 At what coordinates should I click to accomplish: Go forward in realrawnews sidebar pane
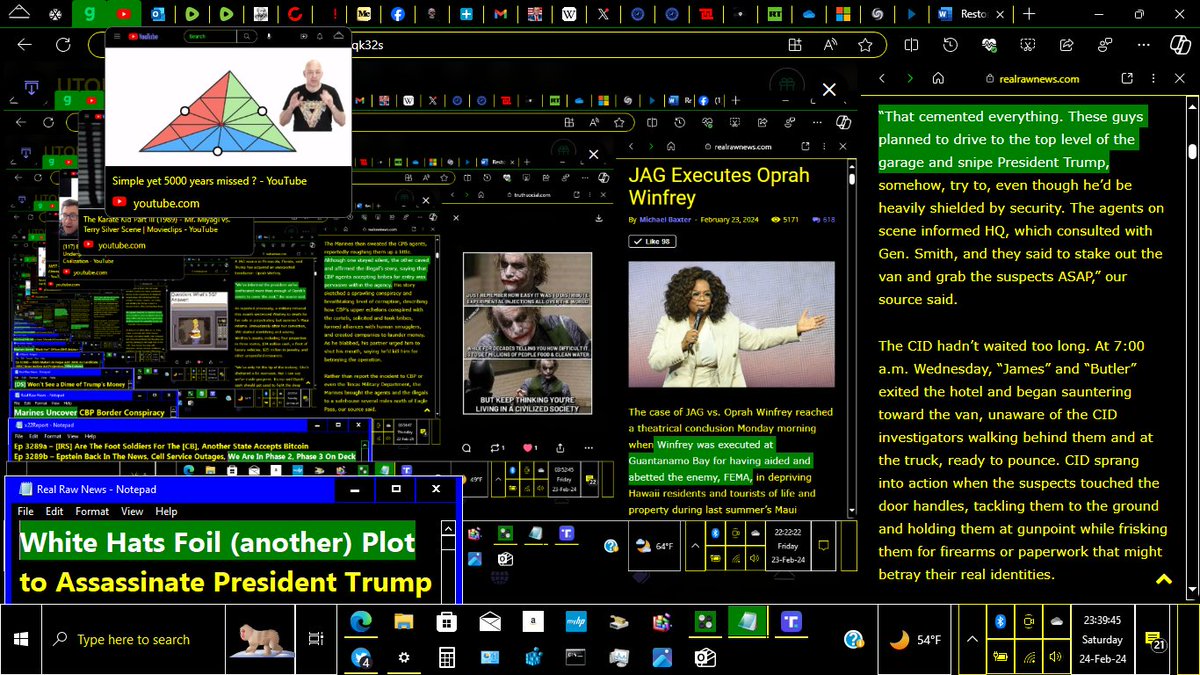909,78
